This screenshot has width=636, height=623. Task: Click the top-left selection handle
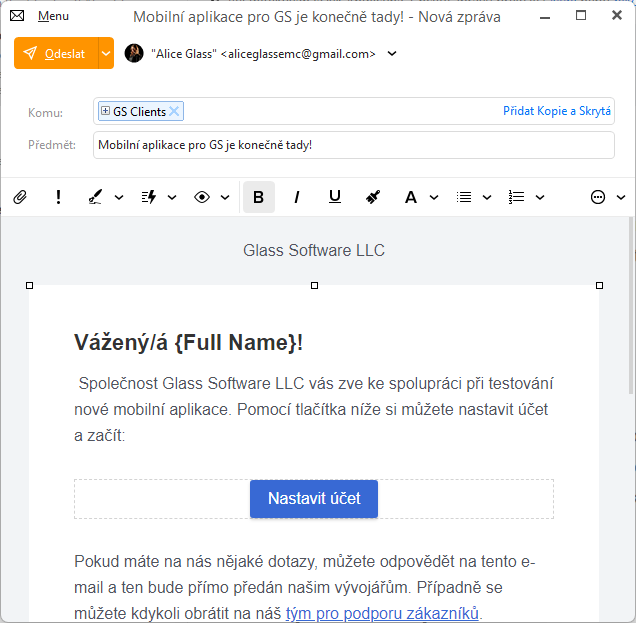pos(29,286)
